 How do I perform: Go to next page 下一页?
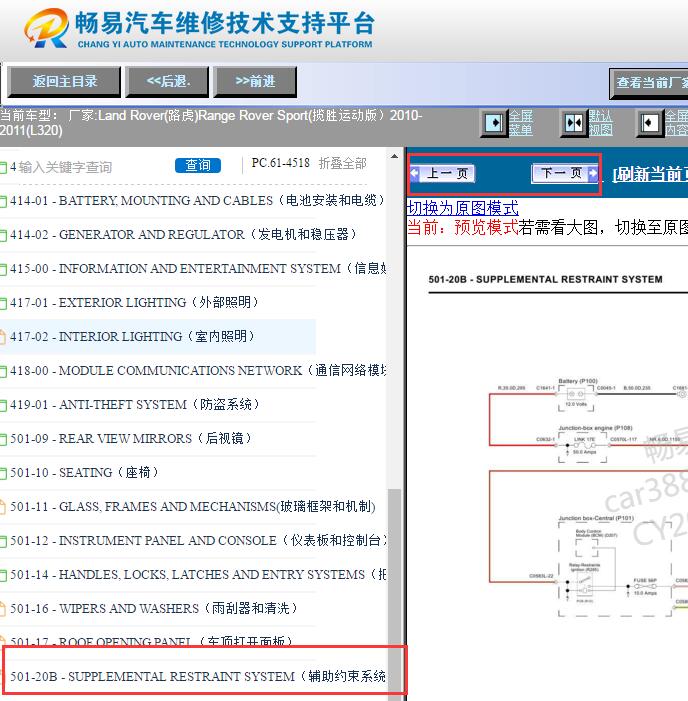(565, 173)
